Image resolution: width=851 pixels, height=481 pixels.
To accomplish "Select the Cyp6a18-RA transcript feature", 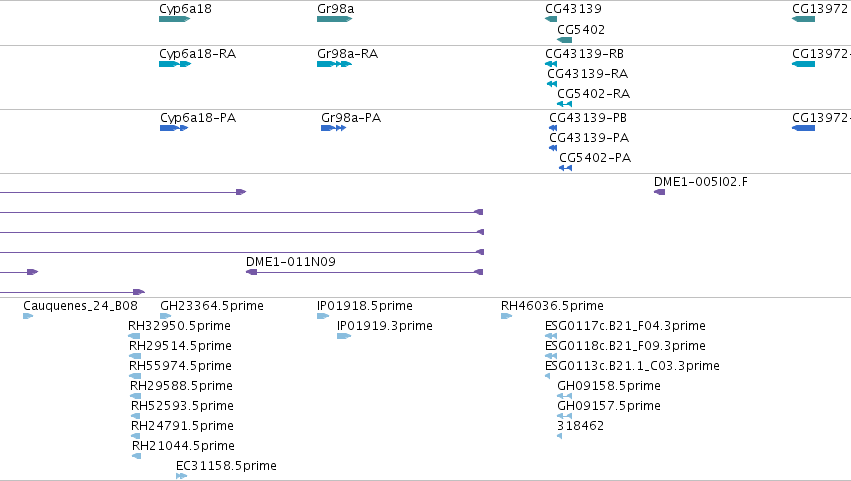I will [175, 64].
